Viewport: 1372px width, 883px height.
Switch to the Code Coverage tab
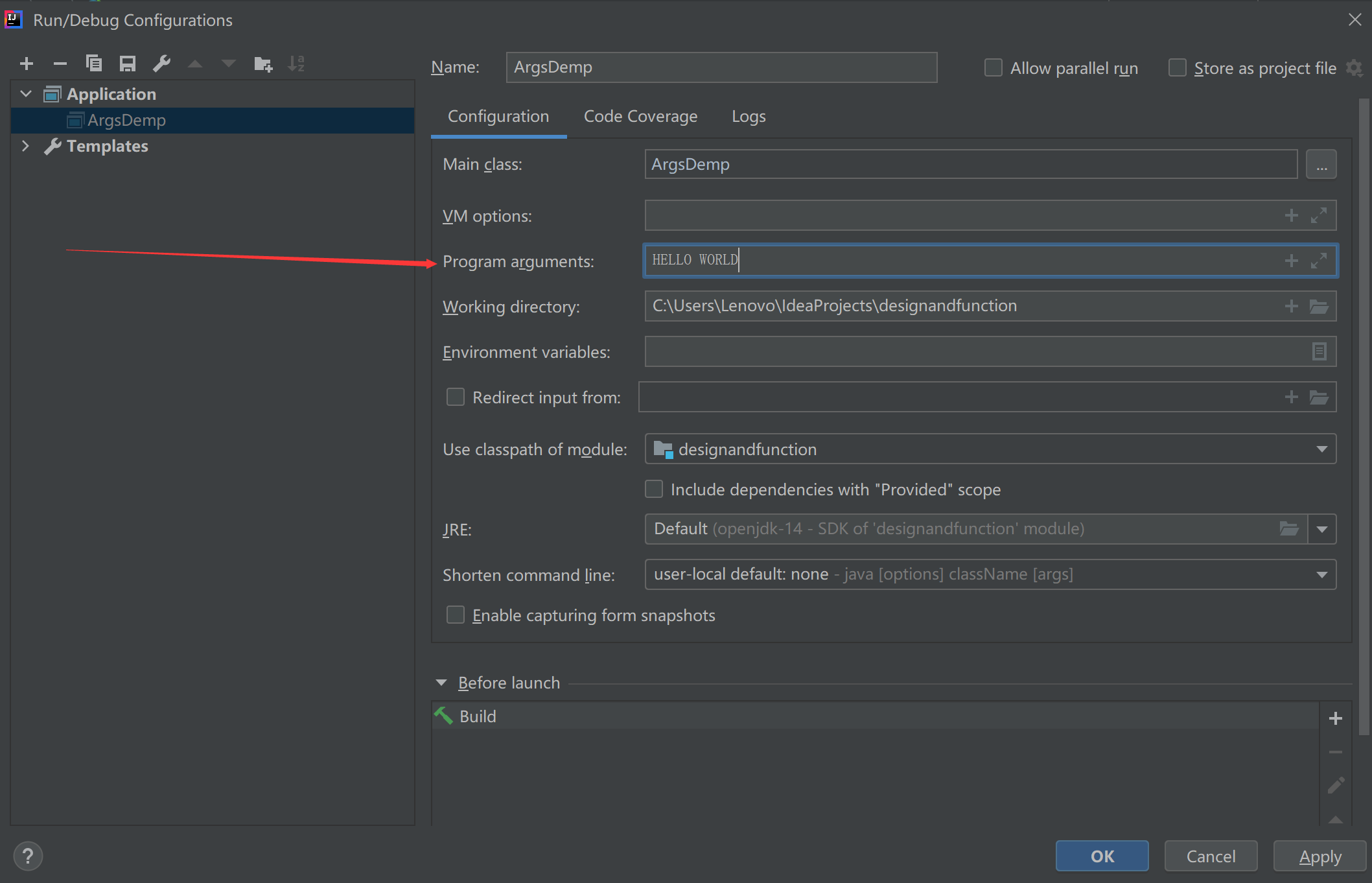640,117
